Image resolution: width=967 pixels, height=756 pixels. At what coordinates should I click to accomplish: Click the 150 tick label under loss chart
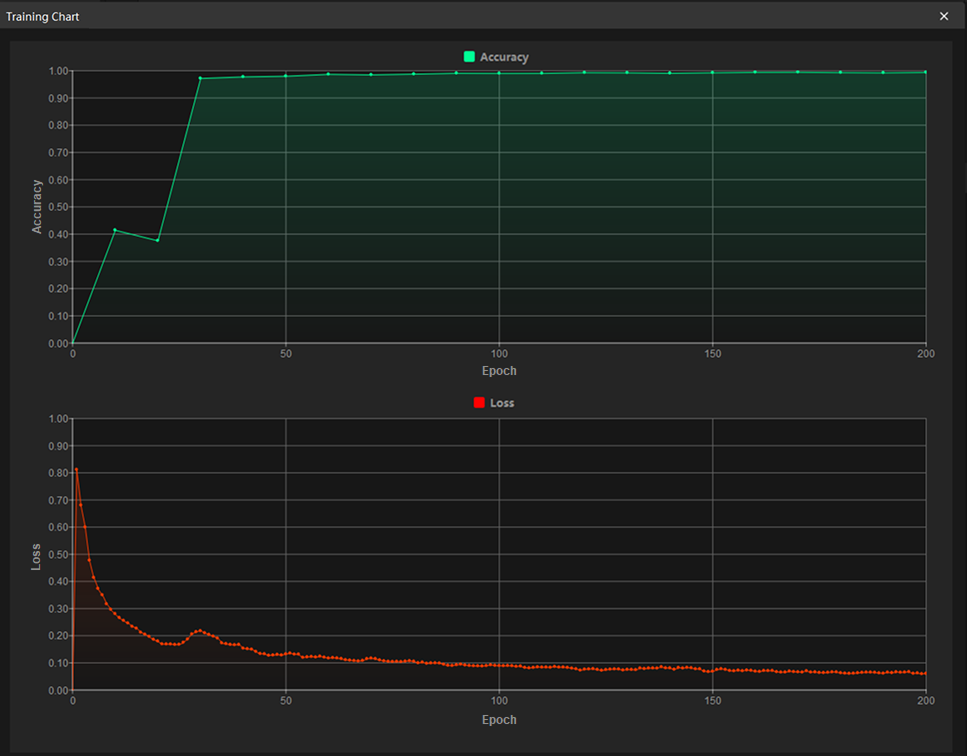coord(712,701)
